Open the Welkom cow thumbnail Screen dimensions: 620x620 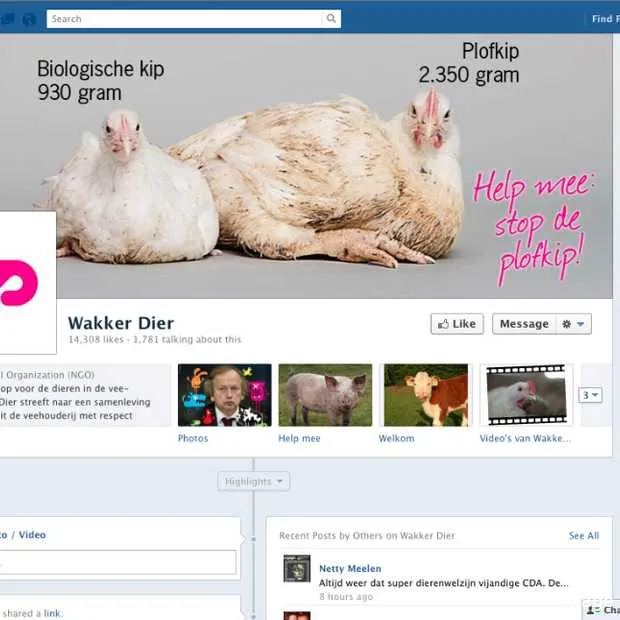click(x=426, y=395)
